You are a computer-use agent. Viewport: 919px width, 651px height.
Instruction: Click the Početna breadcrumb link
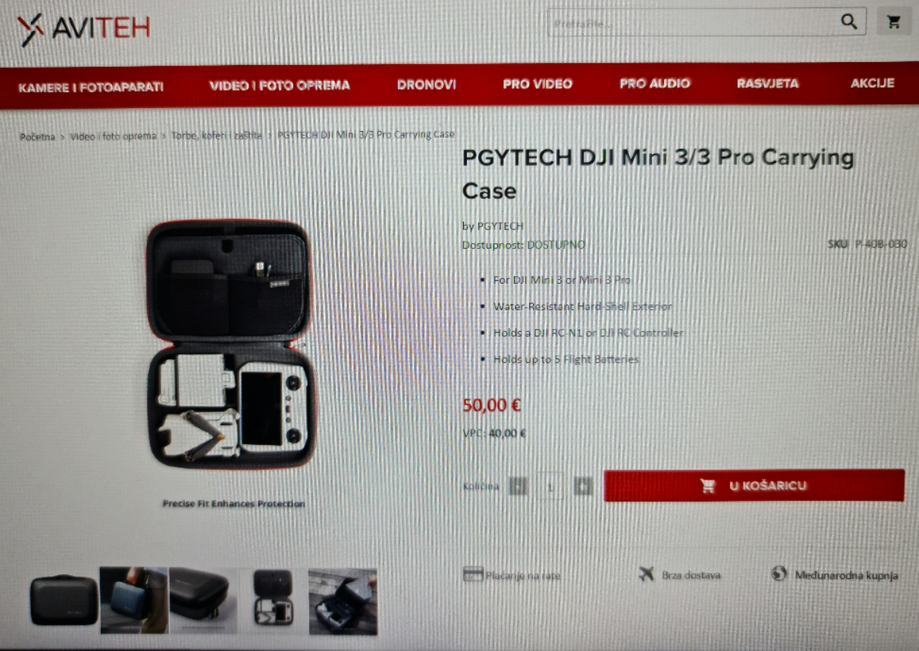click(37, 137)
